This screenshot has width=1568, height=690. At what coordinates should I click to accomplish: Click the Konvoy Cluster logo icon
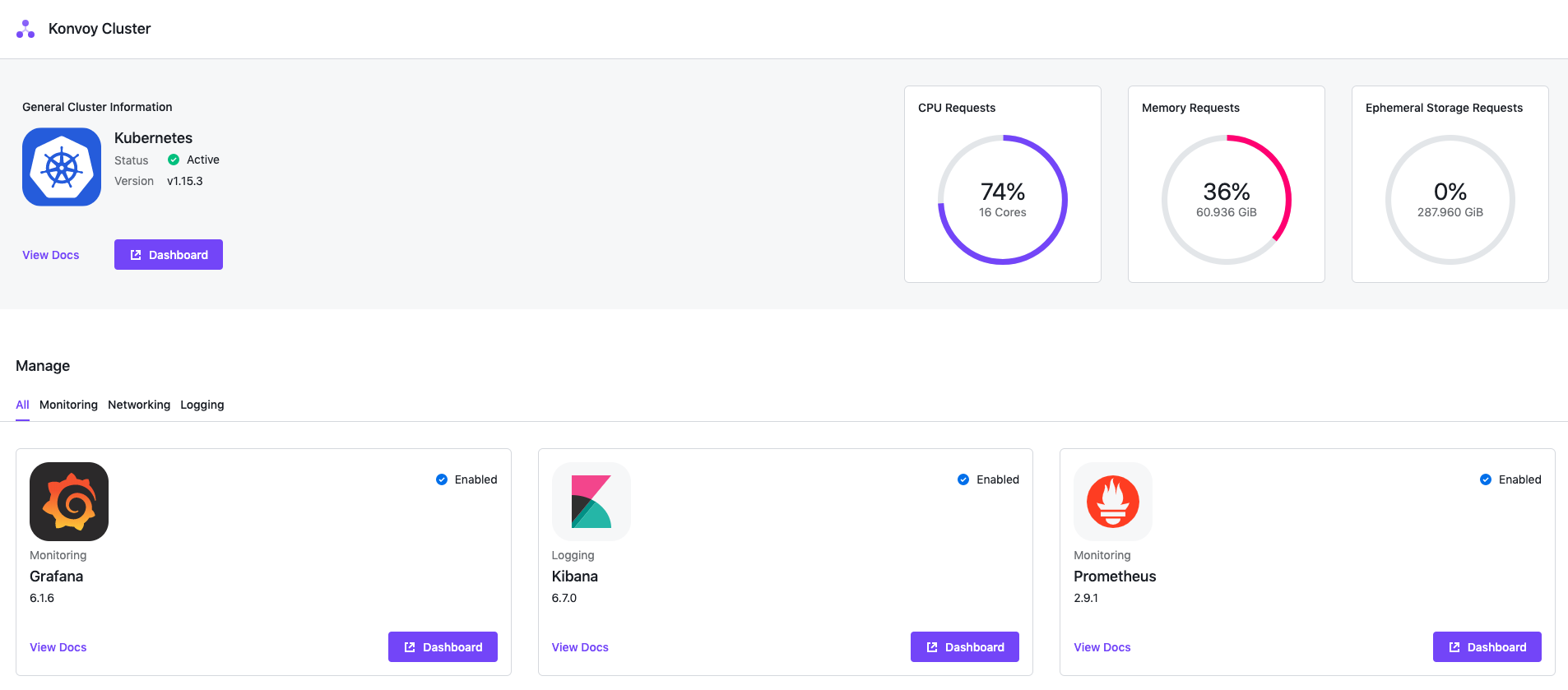(x=26, y=29)
